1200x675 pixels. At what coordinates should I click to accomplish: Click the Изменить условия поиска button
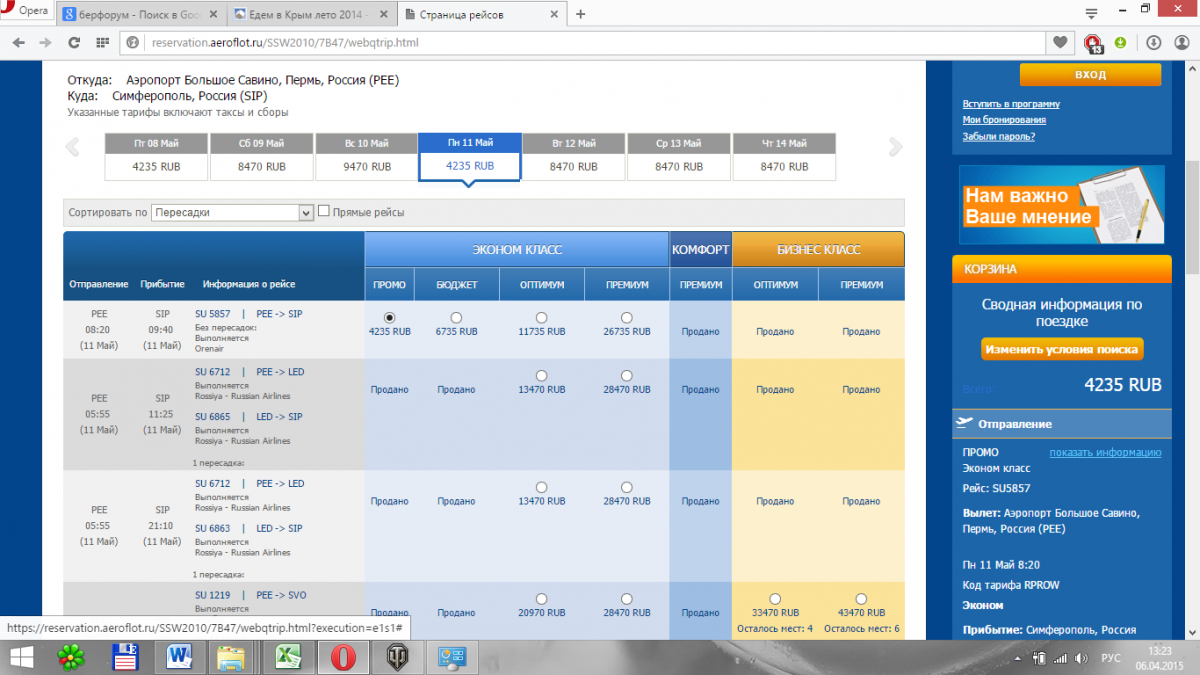[1061, 350]
